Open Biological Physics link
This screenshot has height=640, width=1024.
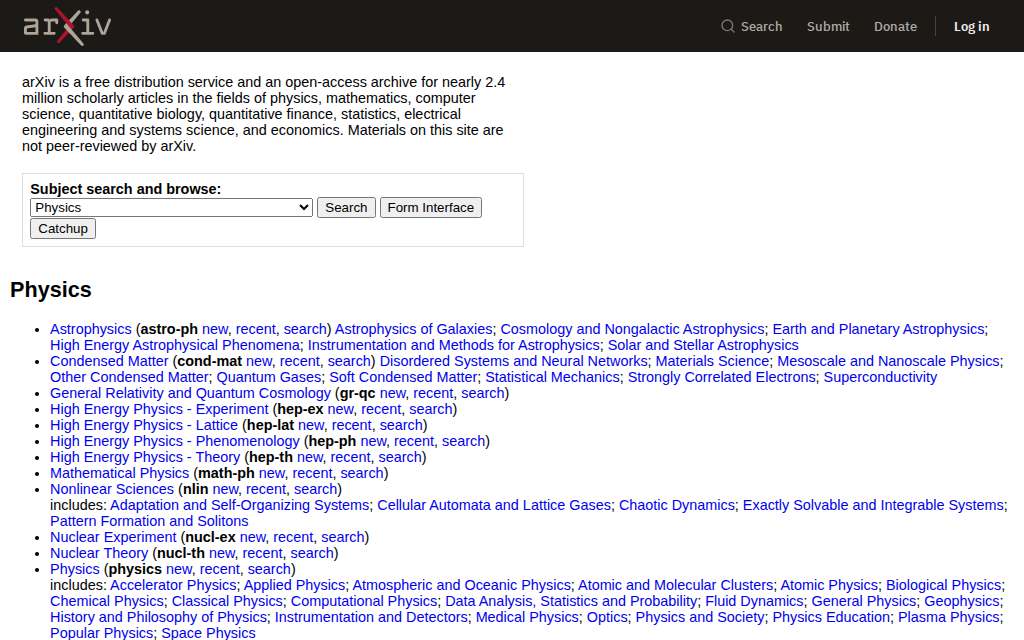pyautogui.click(x=943, y=585)
